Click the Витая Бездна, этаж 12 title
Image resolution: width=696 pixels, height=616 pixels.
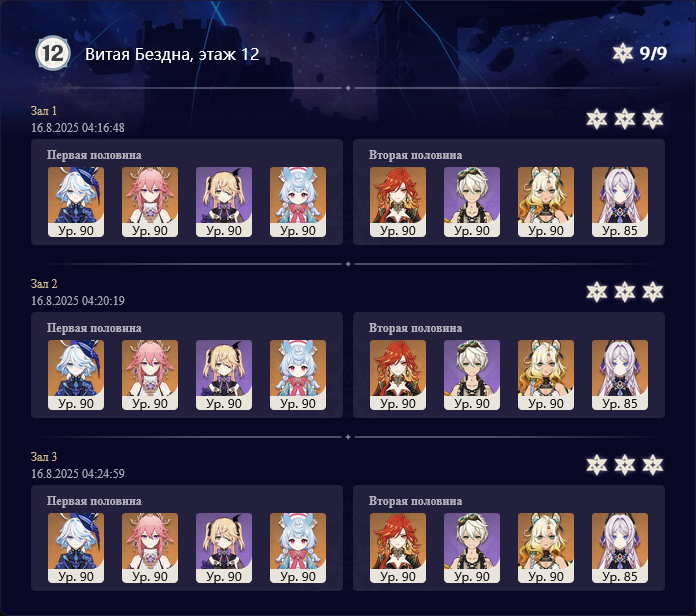[x=172, y=54]
